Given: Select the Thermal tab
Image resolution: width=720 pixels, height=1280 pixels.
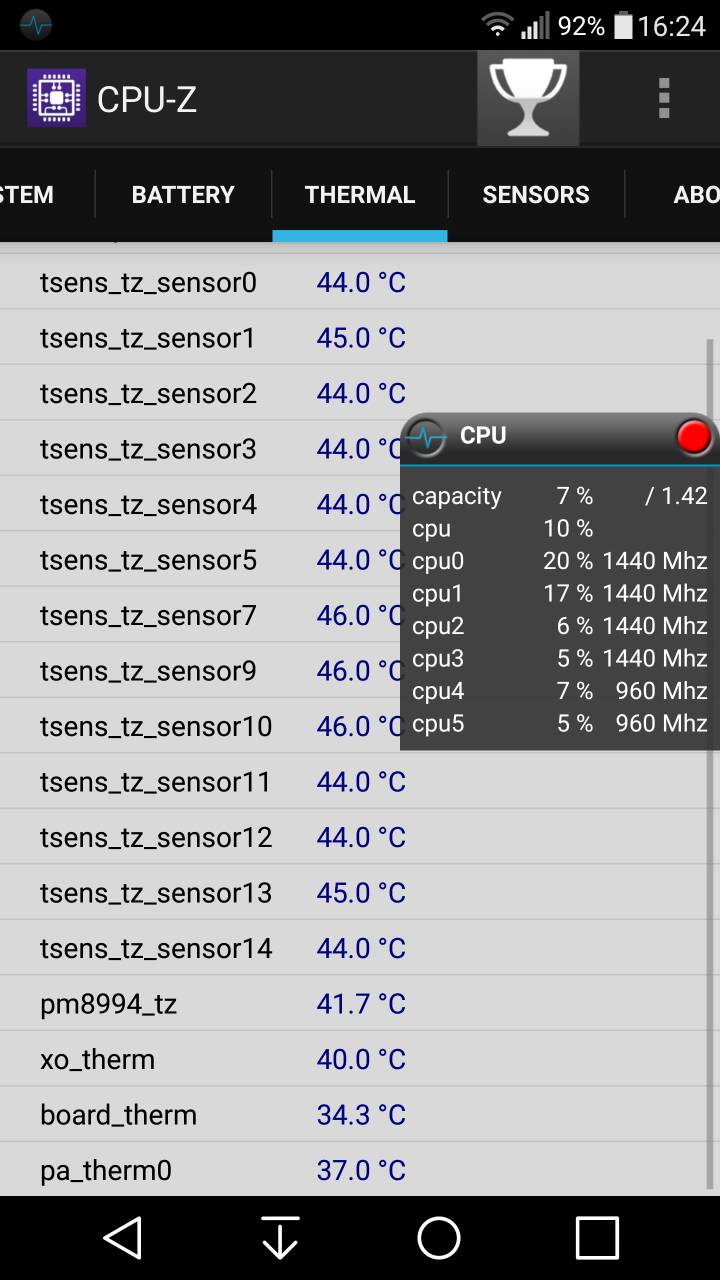Looking at the screenshot, I should pos(360,195).
